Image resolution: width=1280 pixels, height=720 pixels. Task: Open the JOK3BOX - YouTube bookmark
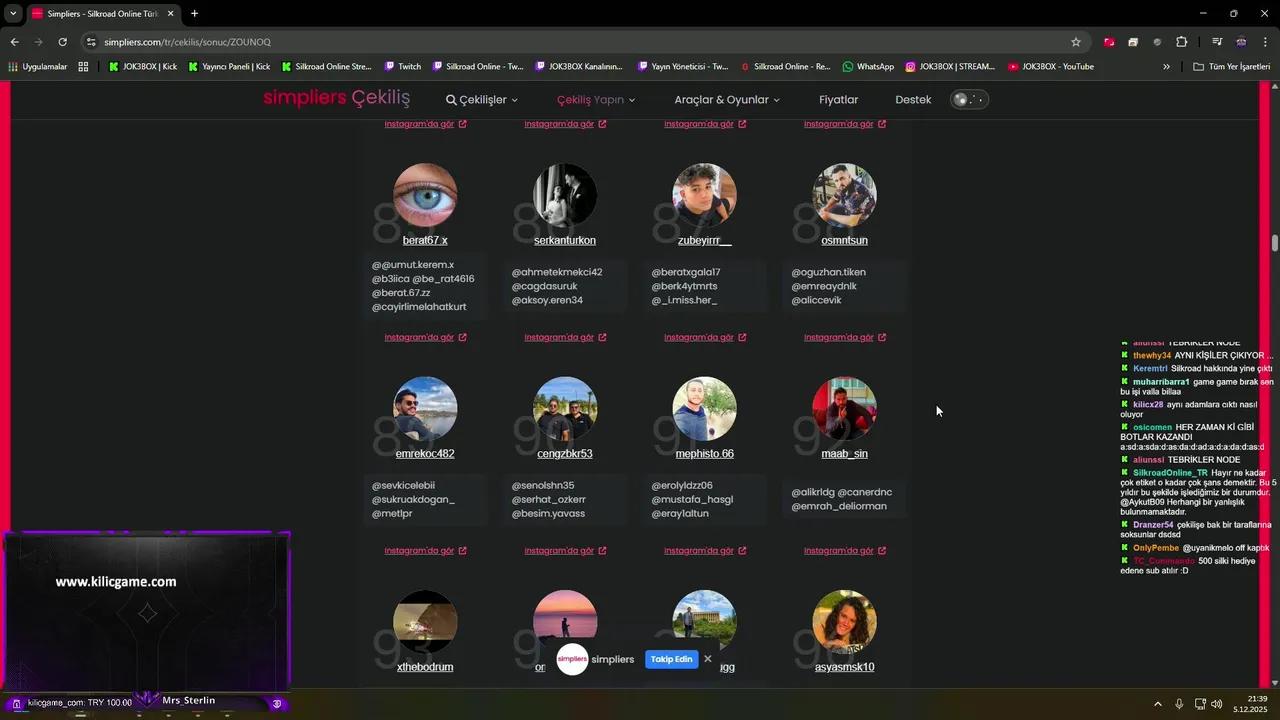[1051, 67]
